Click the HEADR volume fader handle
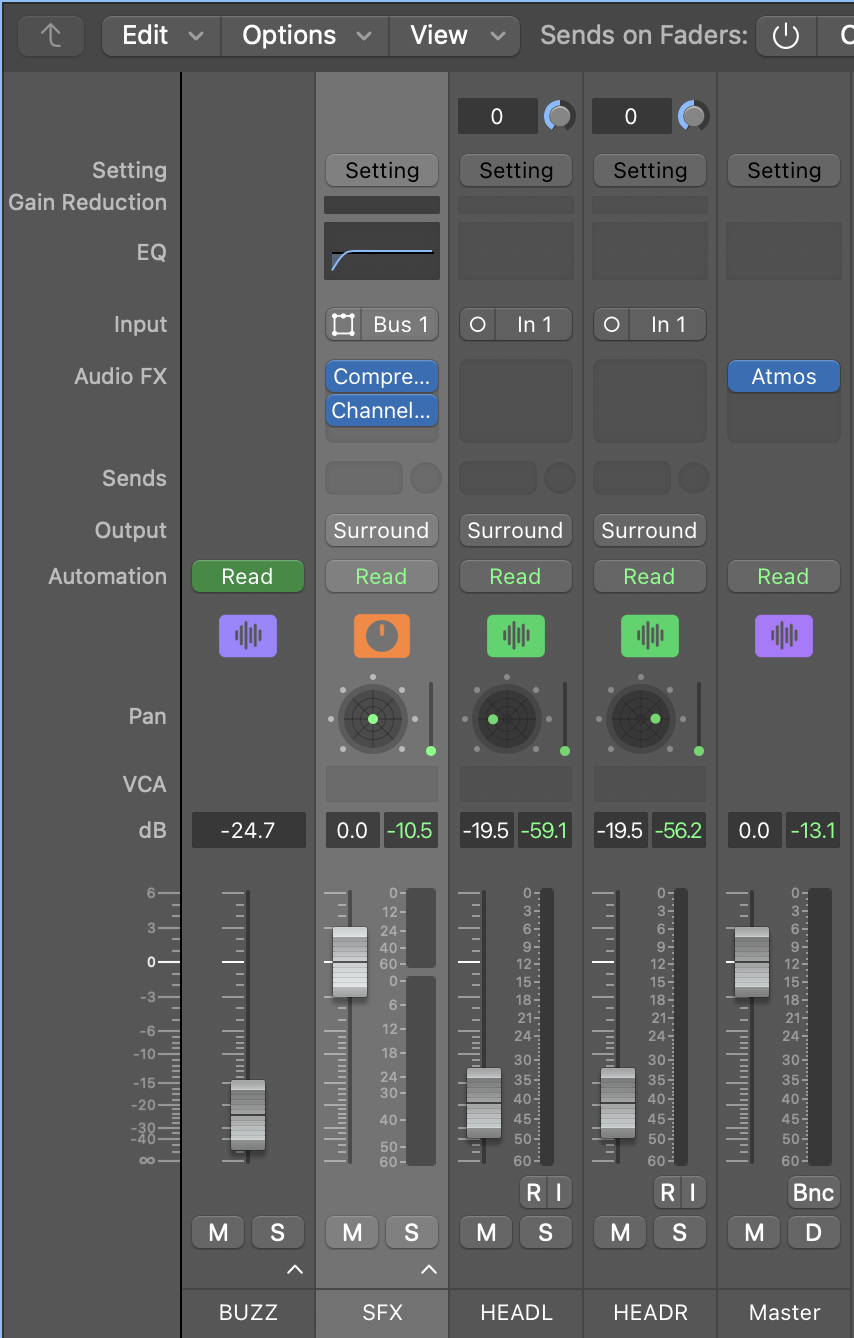The image size is (854, 1338). point(618,1103)
